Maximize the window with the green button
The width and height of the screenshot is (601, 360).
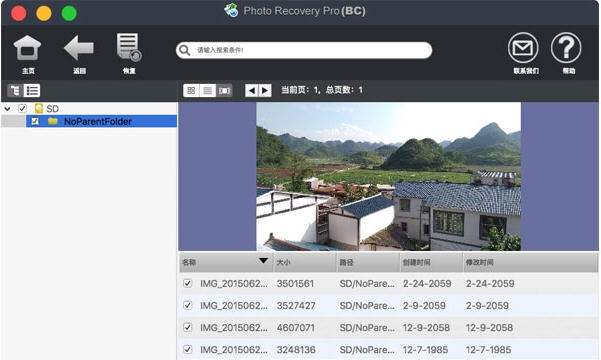coord(69,13)
